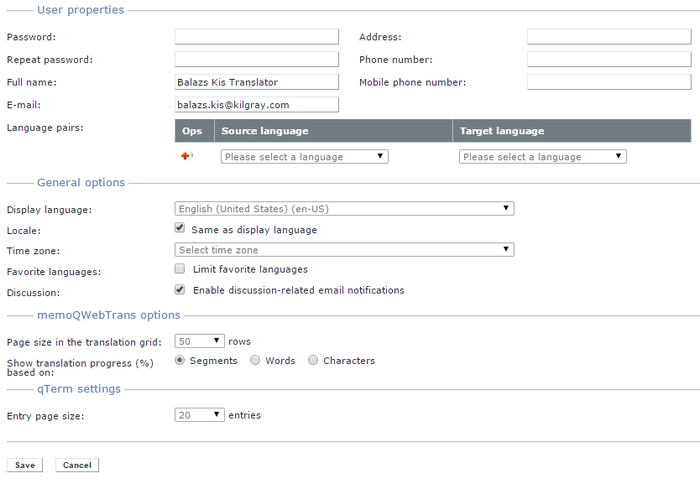Check Limit favorite languages option

[180, 269]
